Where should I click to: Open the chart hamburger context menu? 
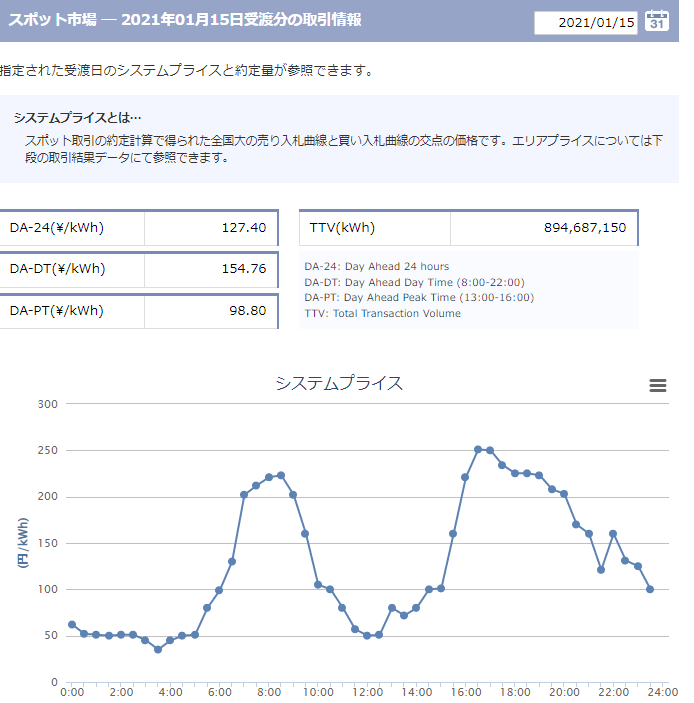(x=658, y=385)
